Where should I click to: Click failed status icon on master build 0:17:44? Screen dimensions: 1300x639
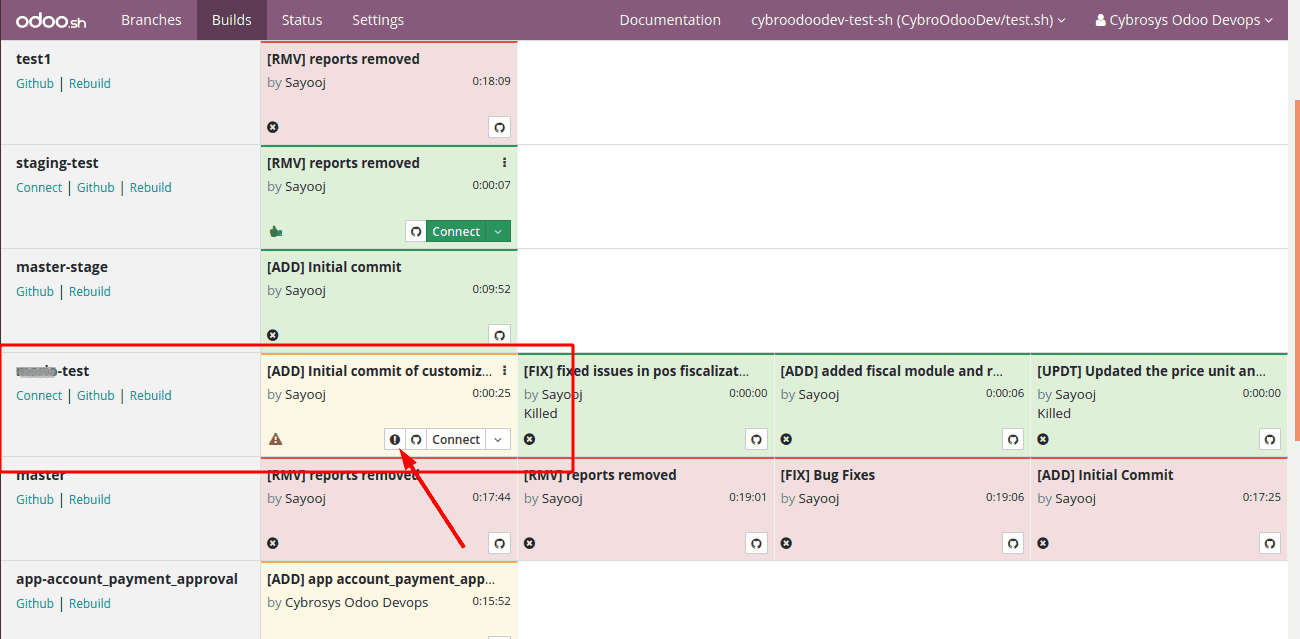(273, 543)
